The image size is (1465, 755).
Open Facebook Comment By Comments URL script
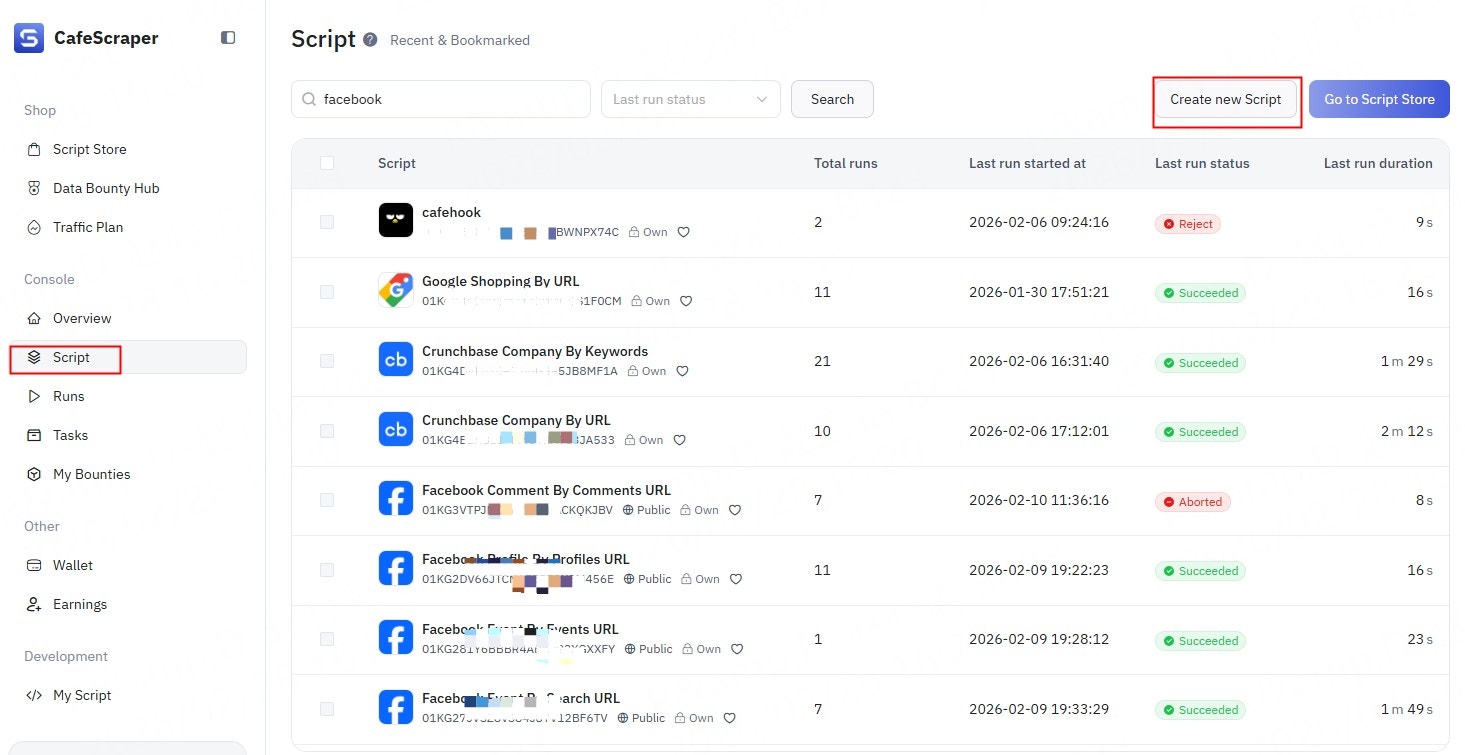click(x=546, y=490)
